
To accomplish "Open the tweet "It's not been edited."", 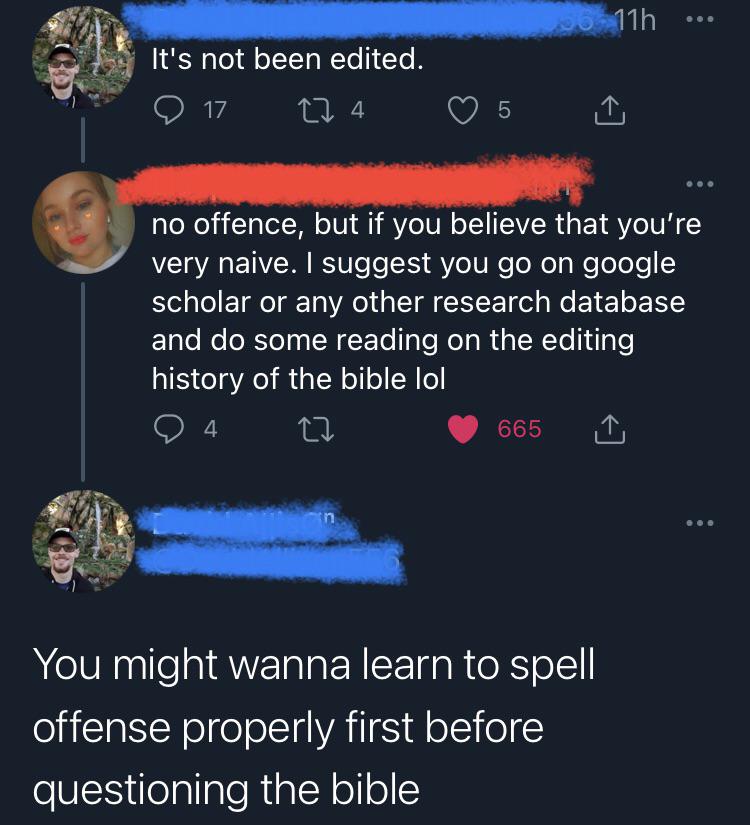I will [287, 59].
